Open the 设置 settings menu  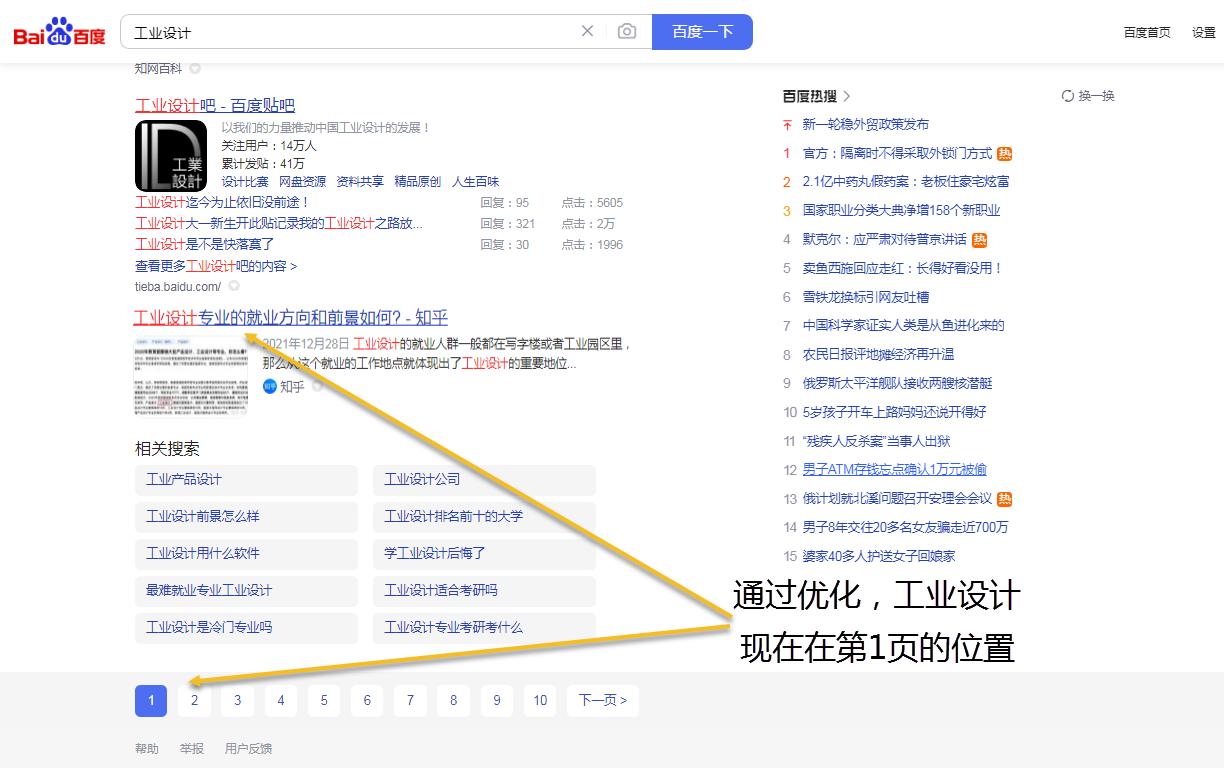[1205, 31]
